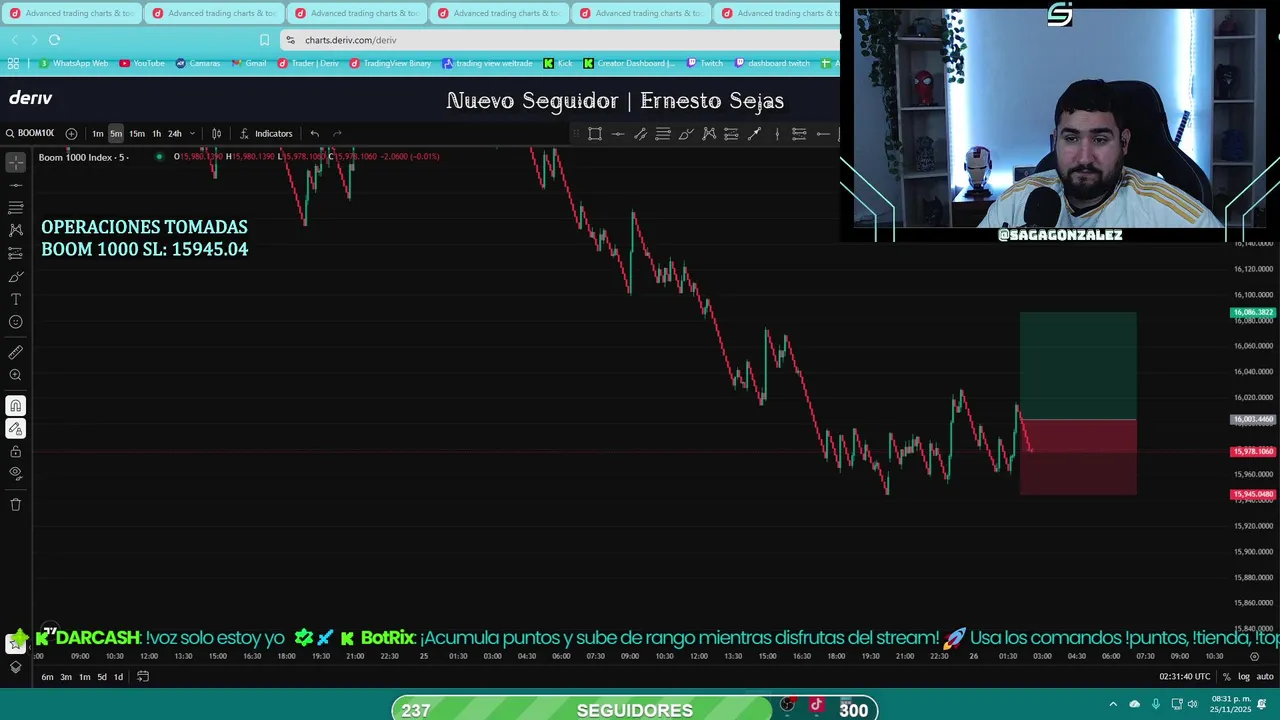1280x720 pixels.
Task: Pick arrow tool in floating favorites toolbar
Action: [754, 134]
